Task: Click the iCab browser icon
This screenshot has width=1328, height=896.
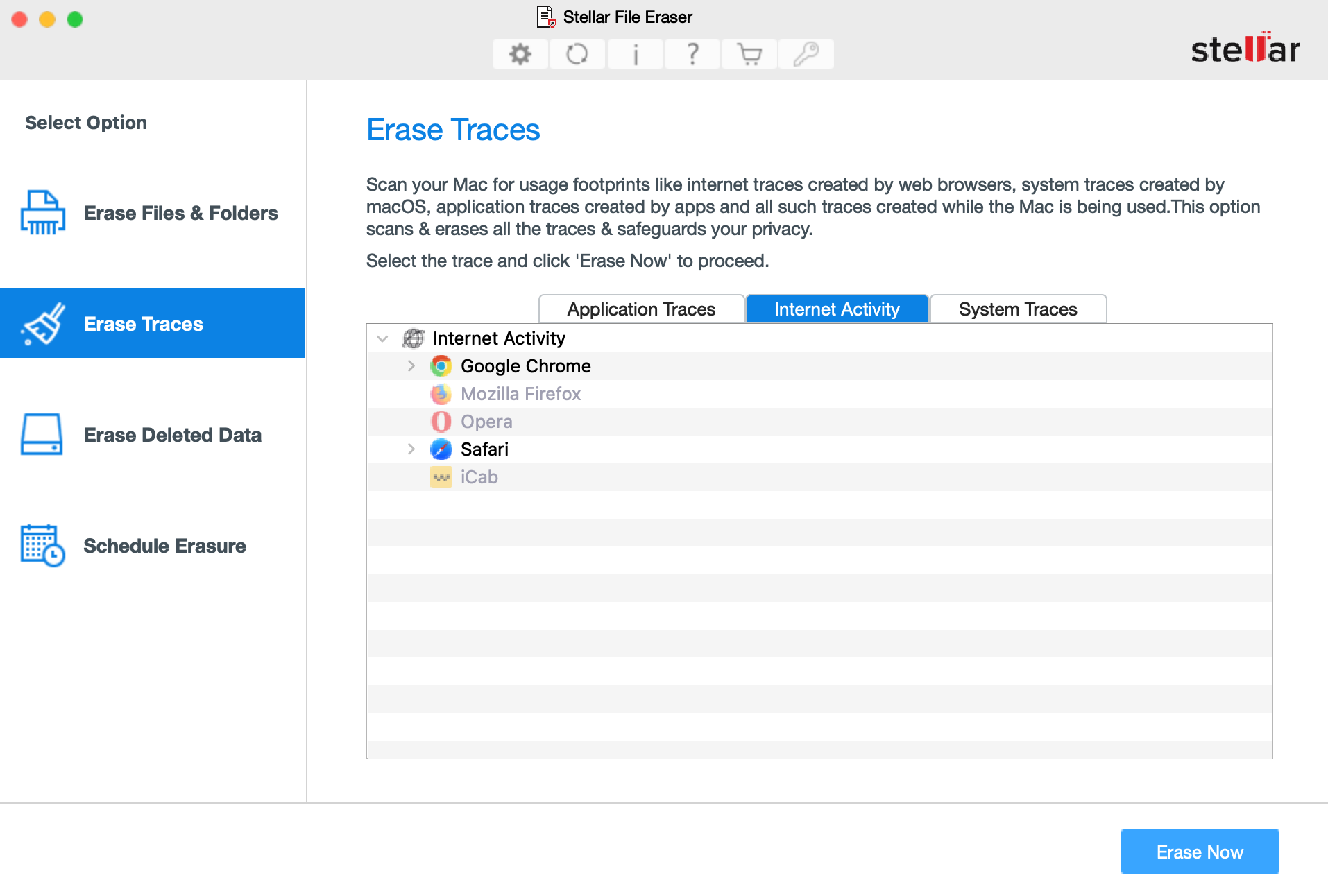Action: 441,477
